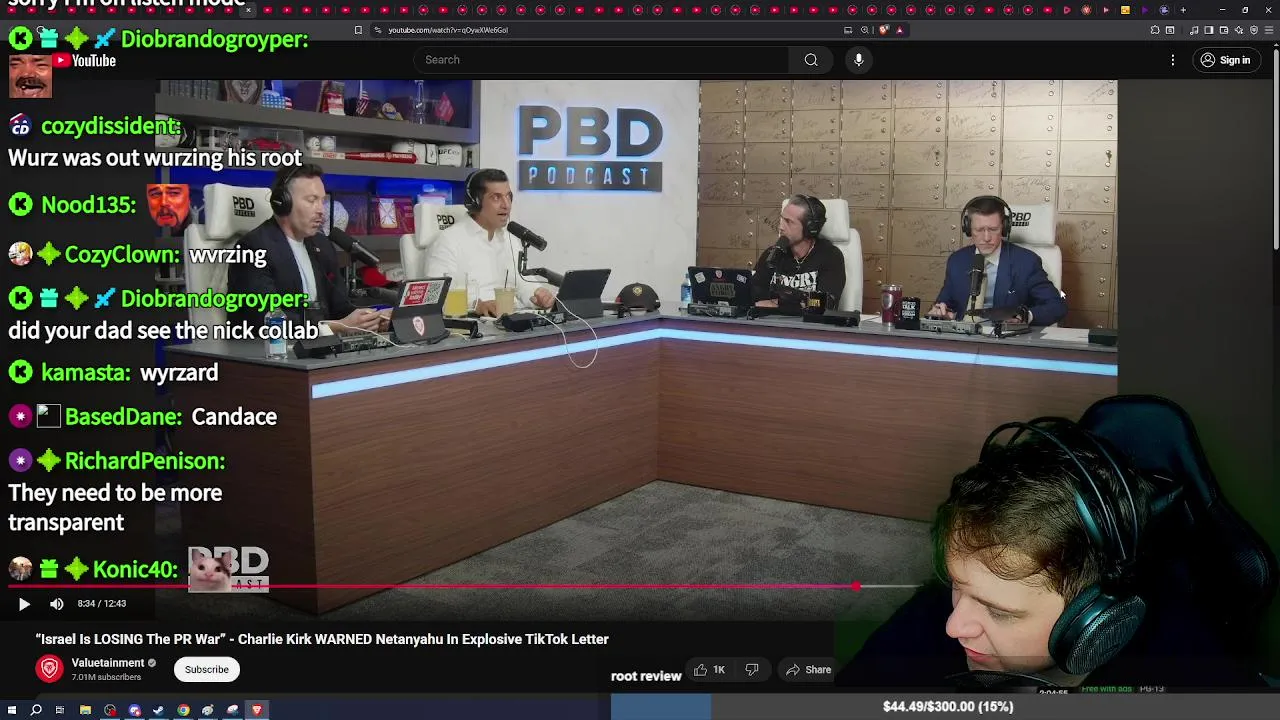
Task: Open the browser hamburger main menu
Action: click(1269, 30)
